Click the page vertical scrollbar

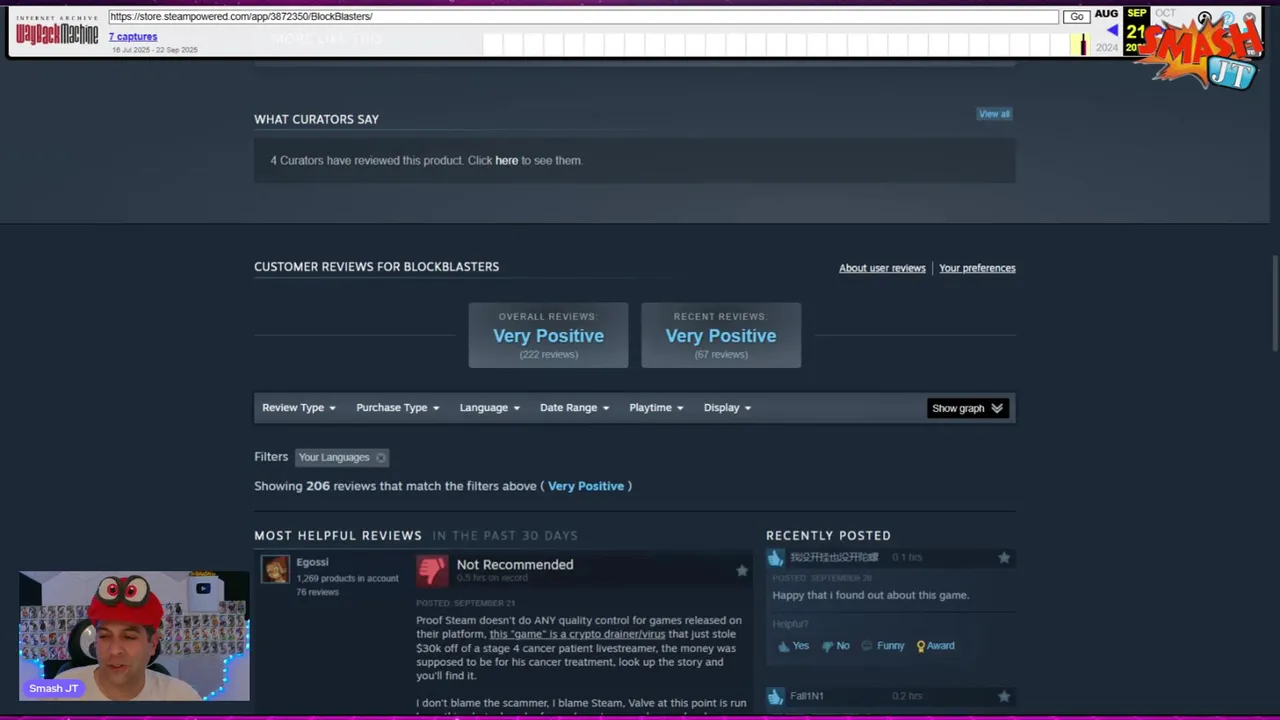click(1274, 303)
